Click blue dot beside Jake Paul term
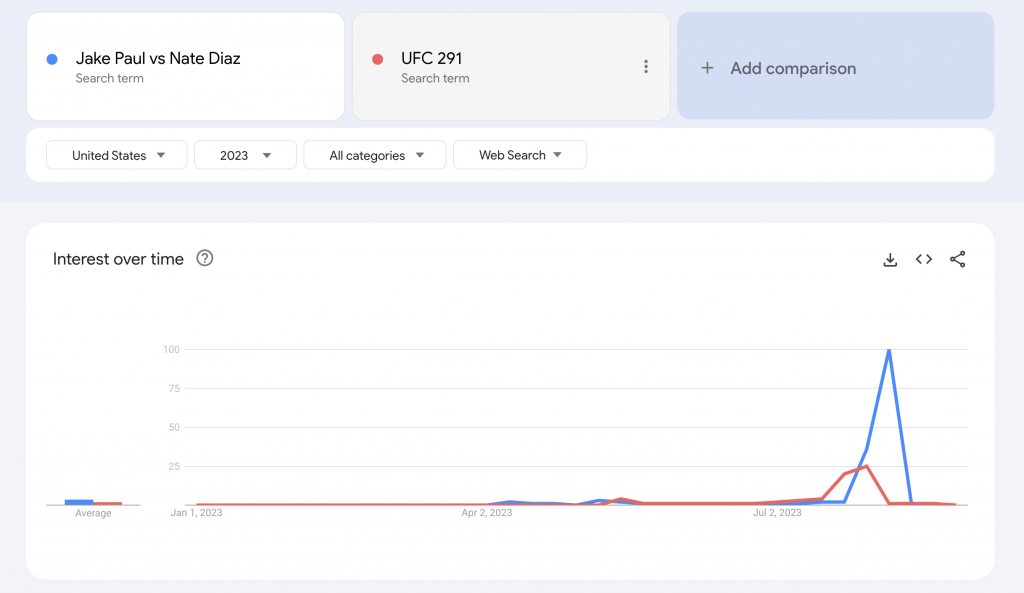Viewport: 1024px width, 593px height. click(52, 59)
